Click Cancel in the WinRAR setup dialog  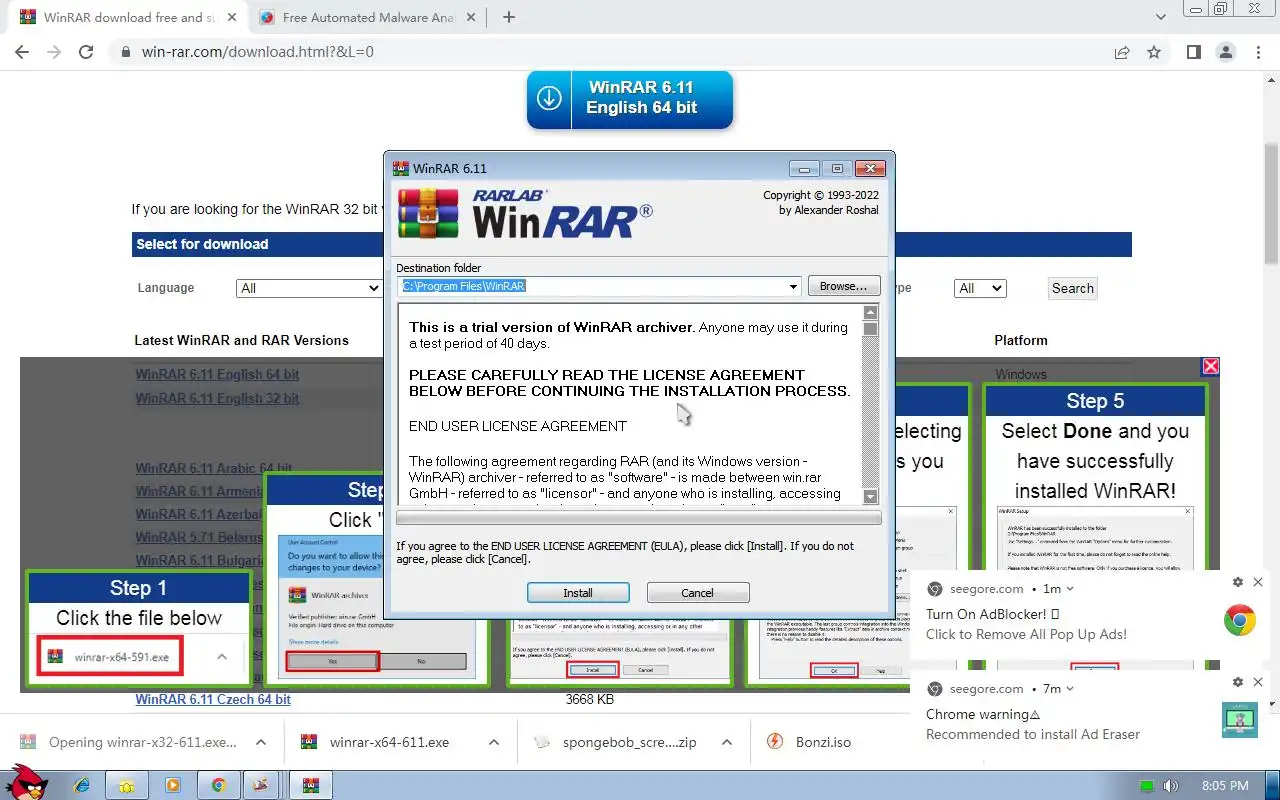698,593
